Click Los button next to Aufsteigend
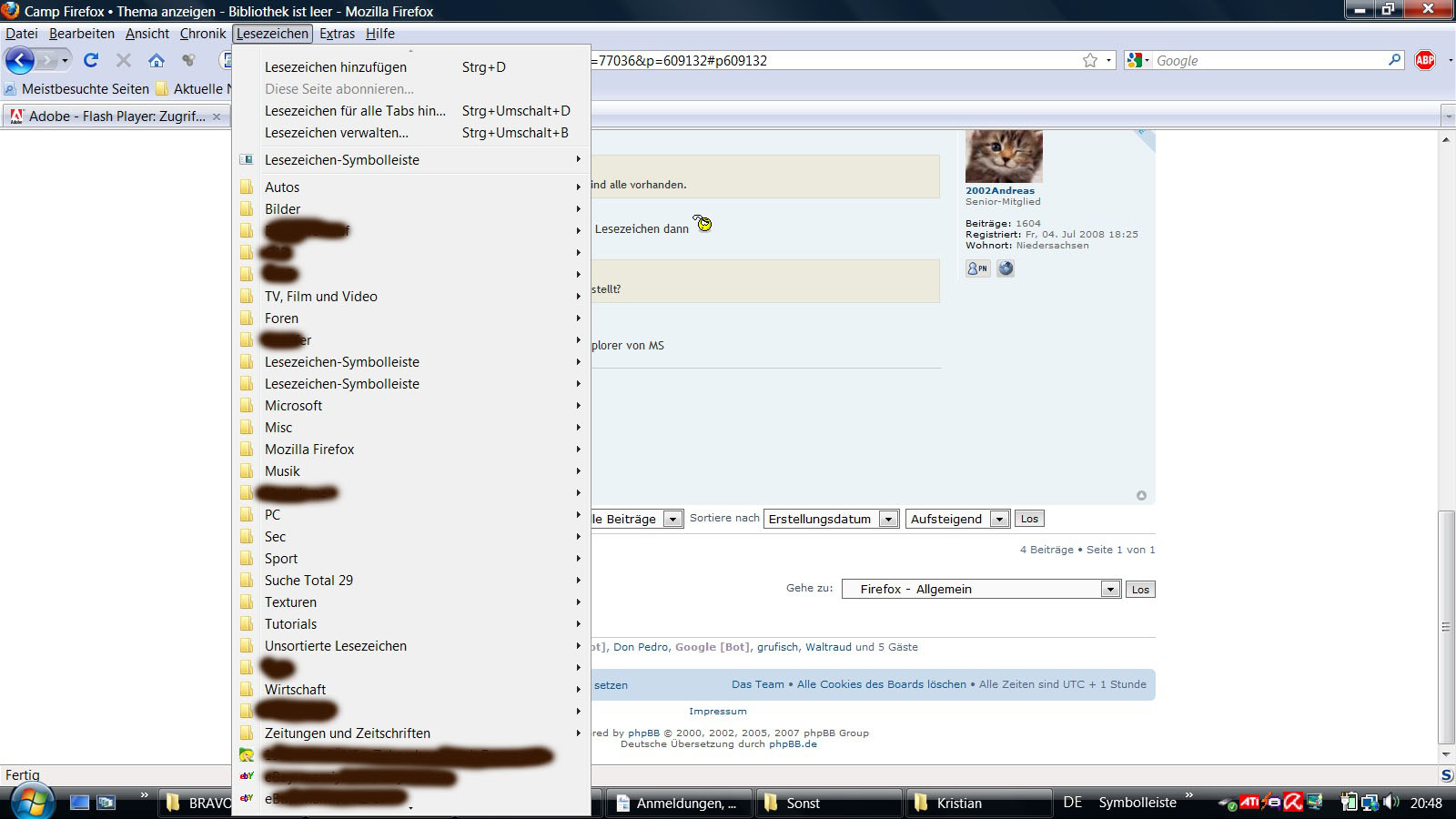The height and width of the screenshot is (819, 1456). click(1029, 519)
